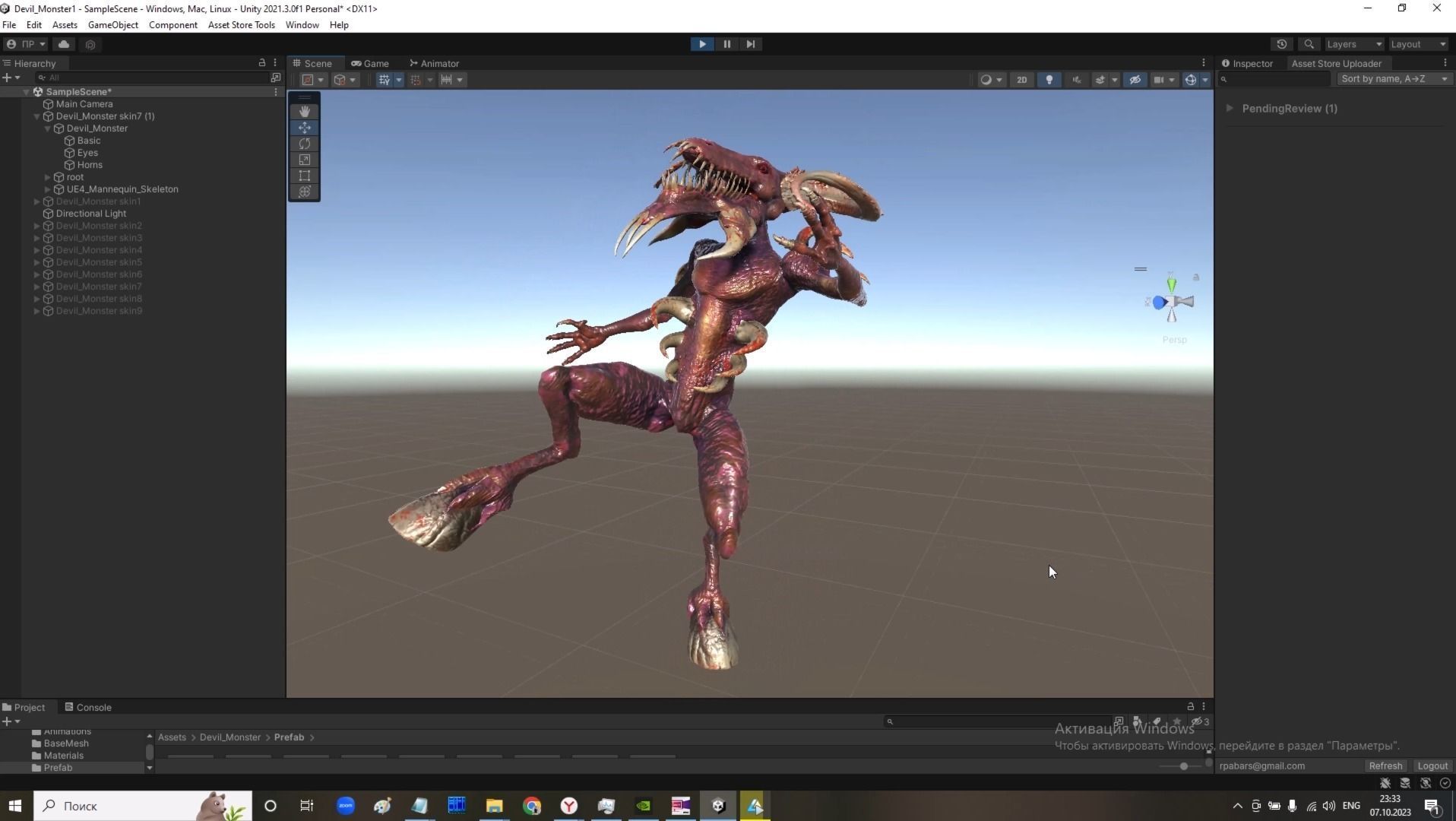Open the GameObject menu
Image resolution: width=1456 pixels, height=821 pixels.
coord(113,25)
